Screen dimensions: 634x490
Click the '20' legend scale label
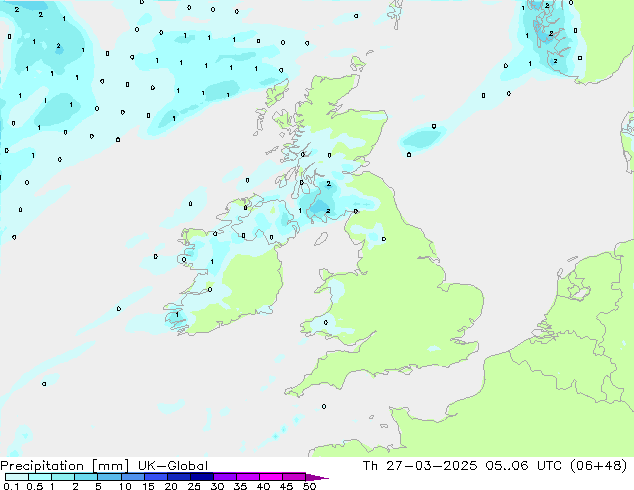(x=171, y=486)
